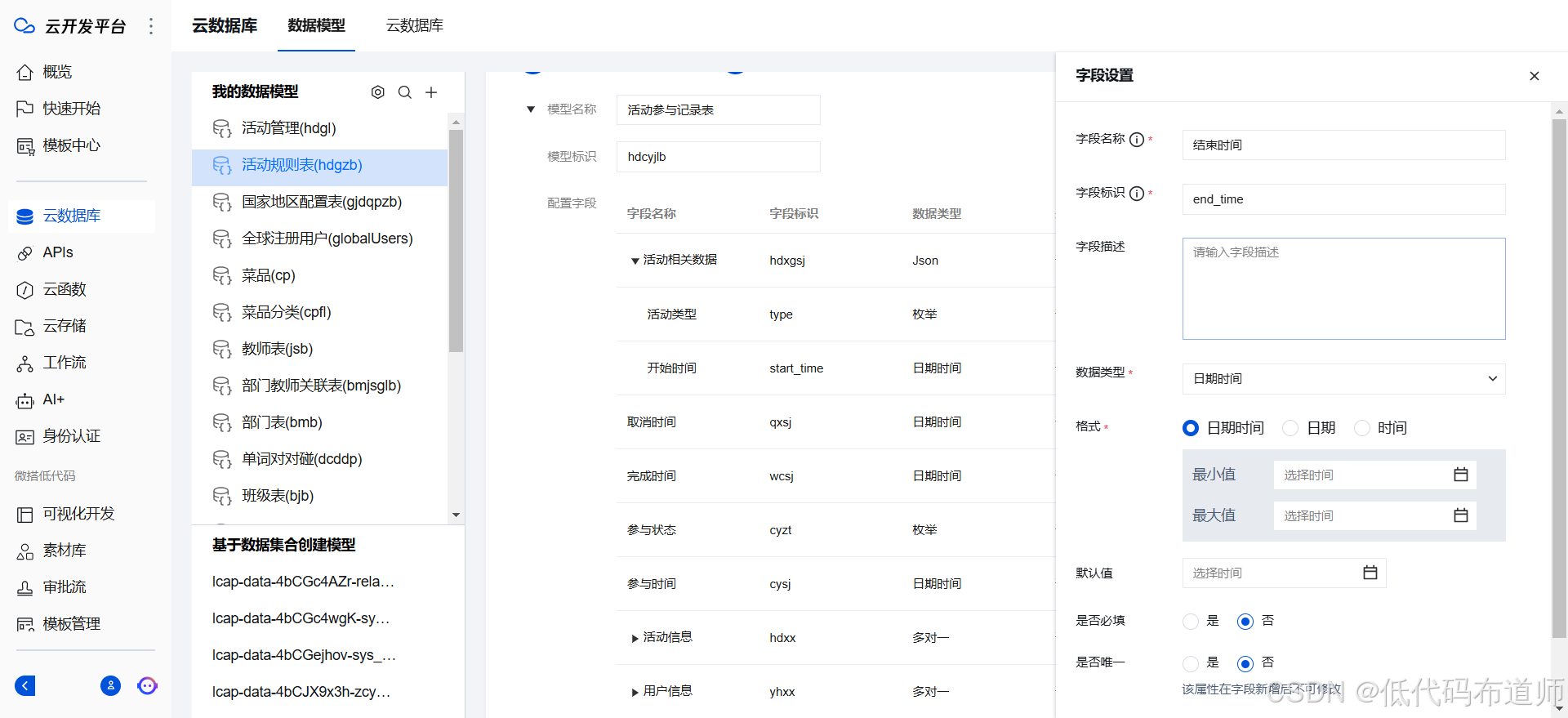Open 全球注册用户(globalUsers) model
The width and height of the screenshot is (1568, 718).
click(x=319, y=239)
